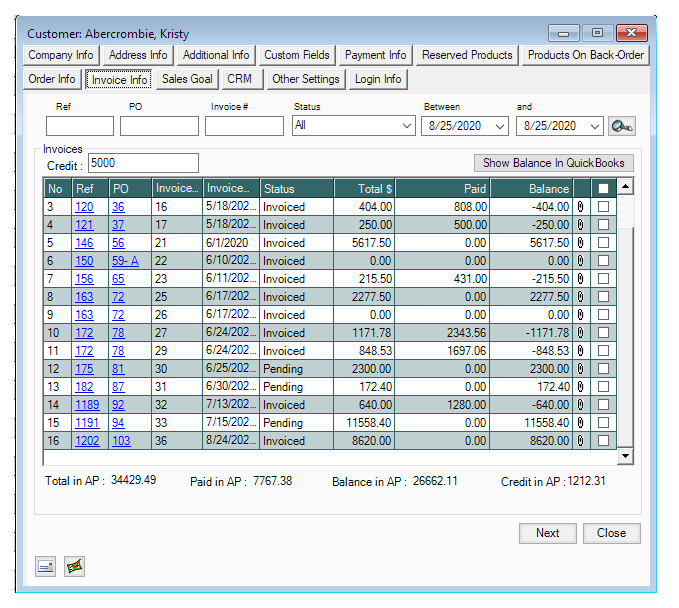Click paperclip icon on invoice 36 row

pos(580,441)
